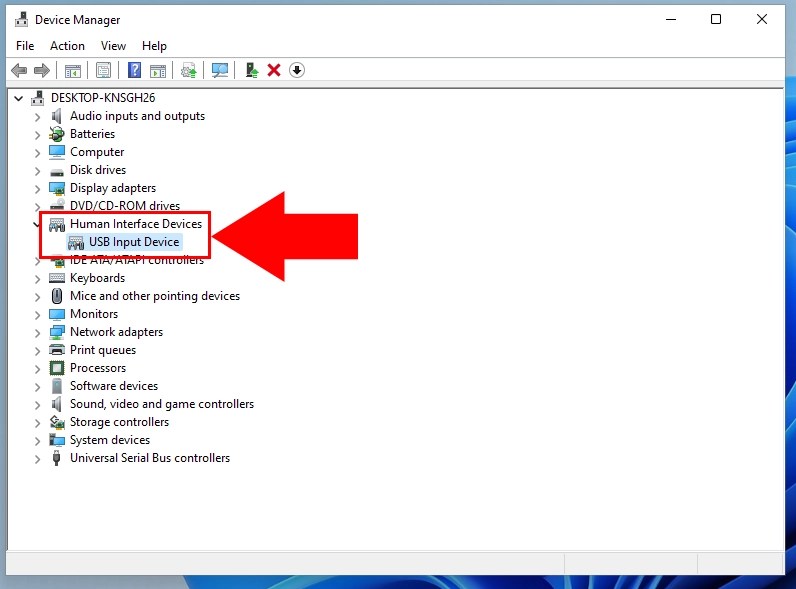This screenshot has height=589, width=796.
Task: Click the Batteries category icon
Action: tap(56, 134)
